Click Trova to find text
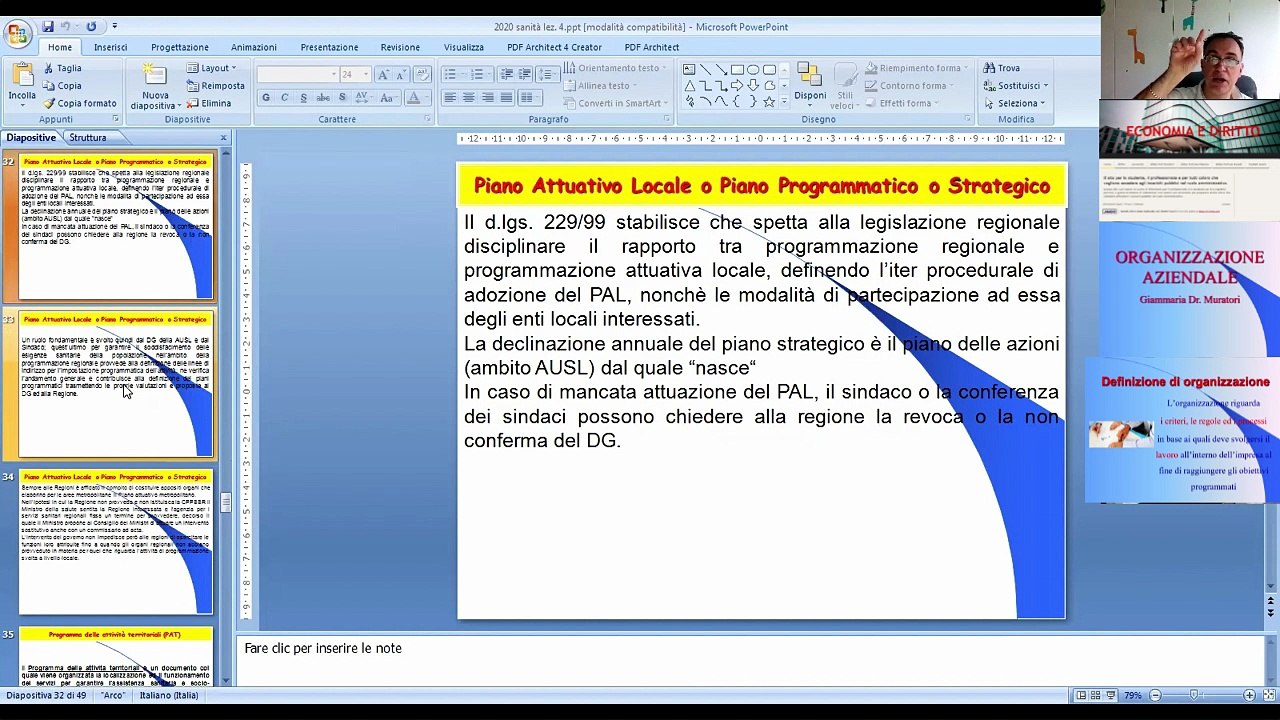 1002,68
